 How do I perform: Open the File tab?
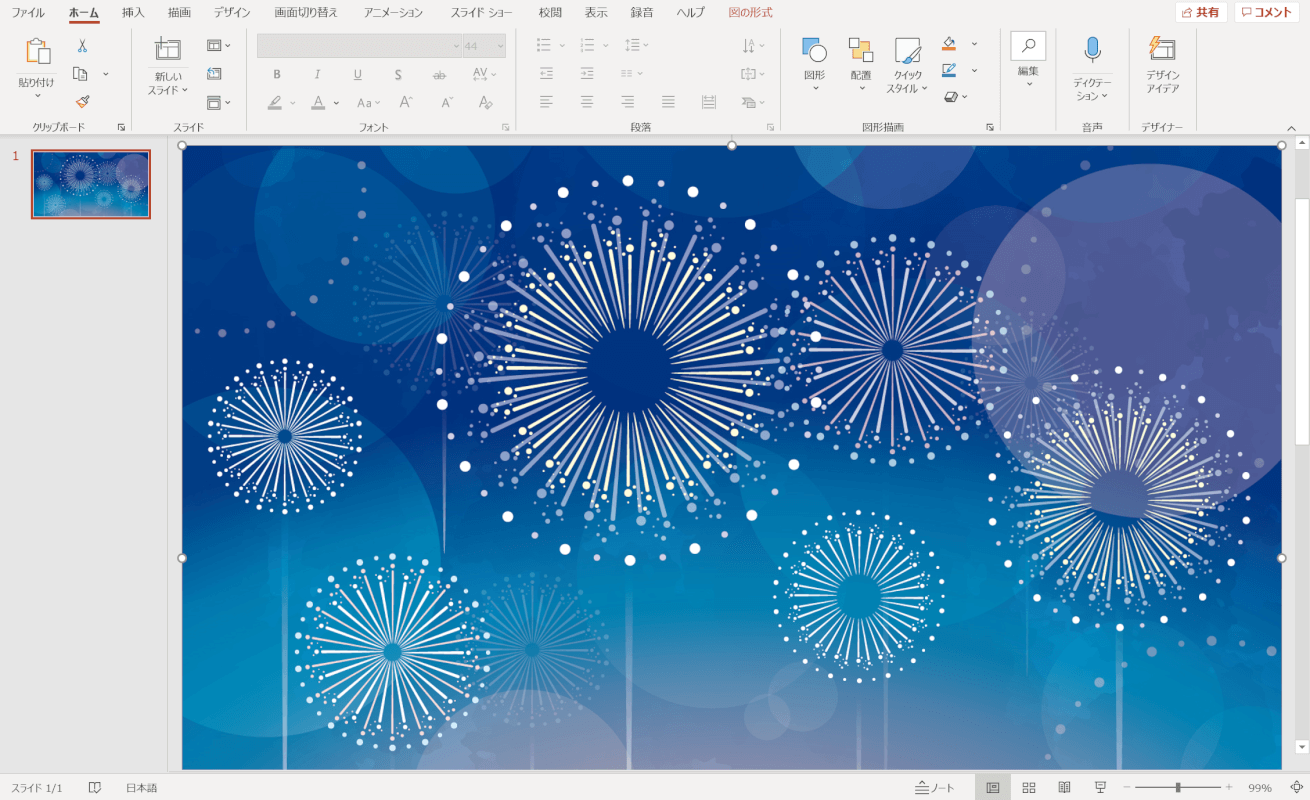coord(28,13)
